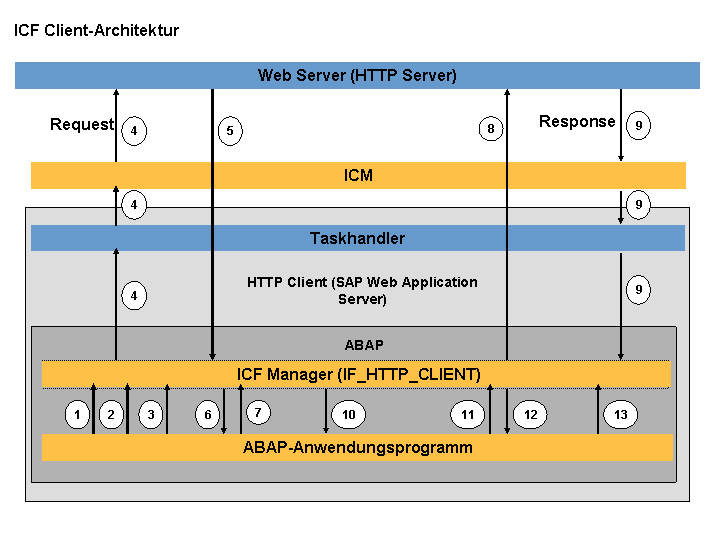Click the step 7 circle marker
This screenshot has height=540, width=720.
pyautogui.click(x=259, y=412)
